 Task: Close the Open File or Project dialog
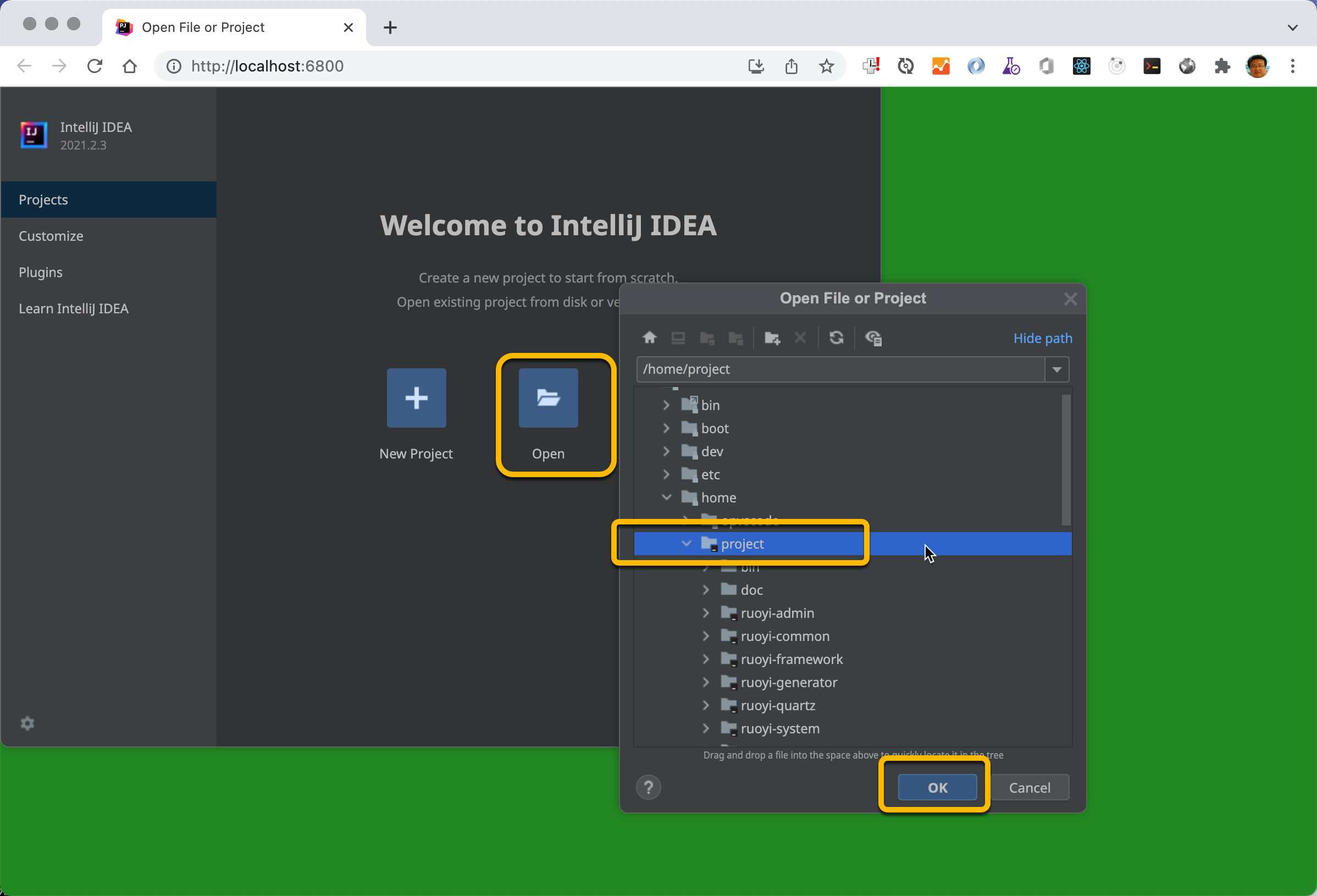(x=1071, y=298)
